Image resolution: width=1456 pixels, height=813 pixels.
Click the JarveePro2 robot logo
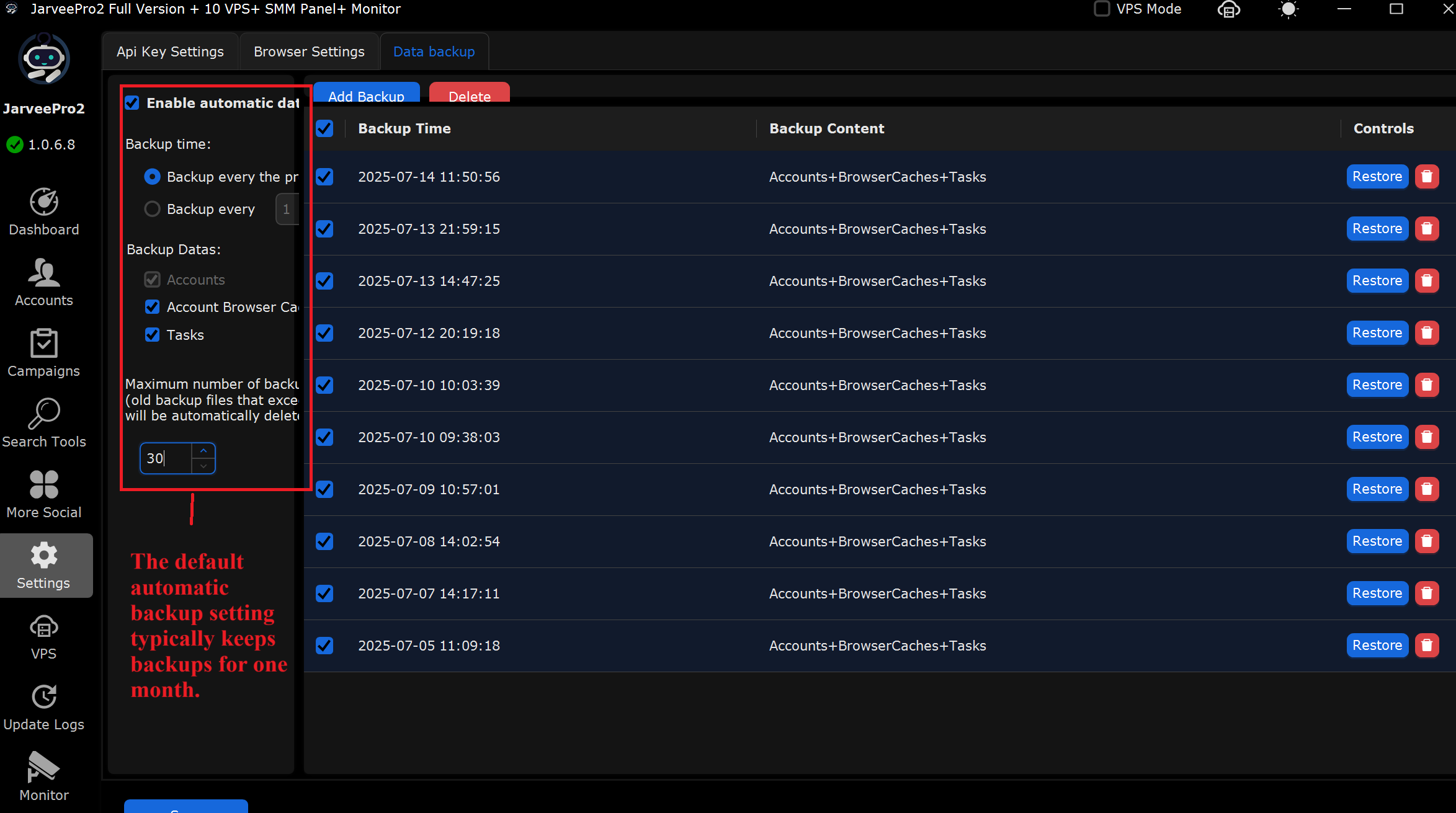44,60
